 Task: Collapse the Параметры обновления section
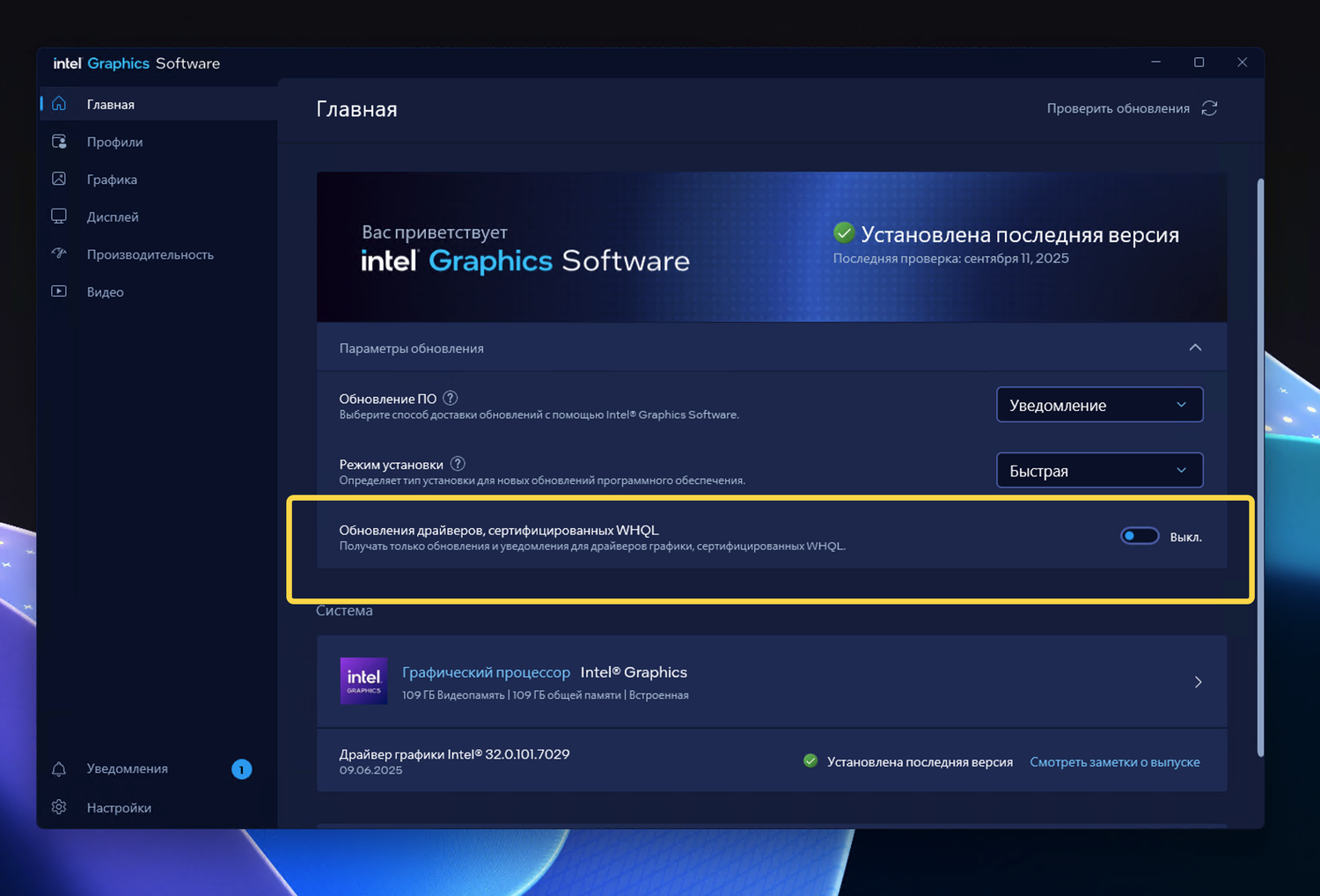point(1195,348)
